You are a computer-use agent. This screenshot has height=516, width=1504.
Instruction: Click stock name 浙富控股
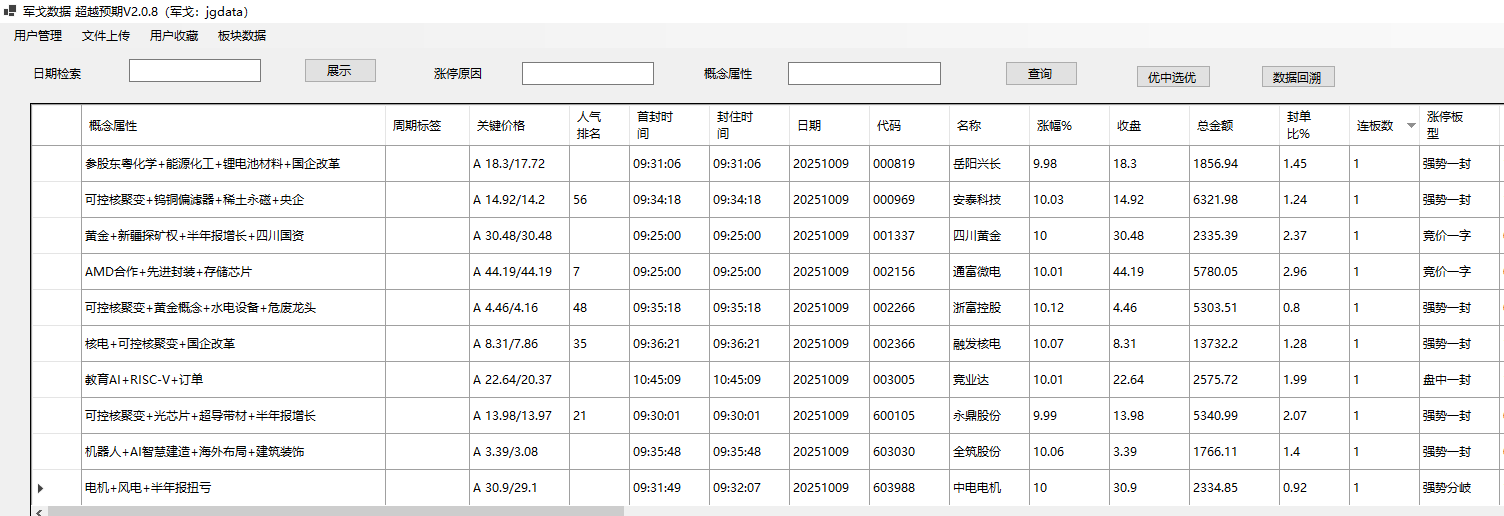point(977,308)
